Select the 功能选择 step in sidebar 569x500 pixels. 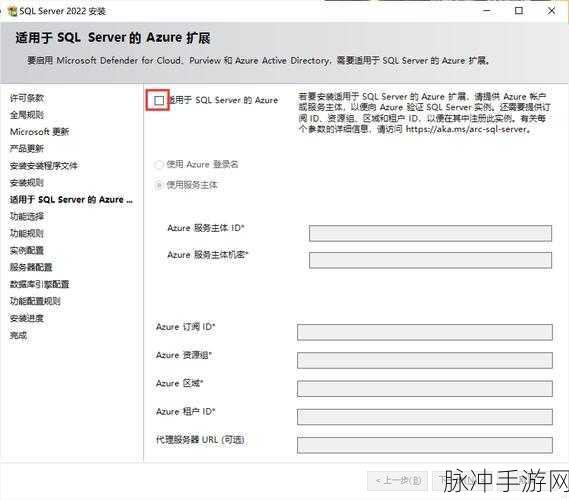pos(27,217)
